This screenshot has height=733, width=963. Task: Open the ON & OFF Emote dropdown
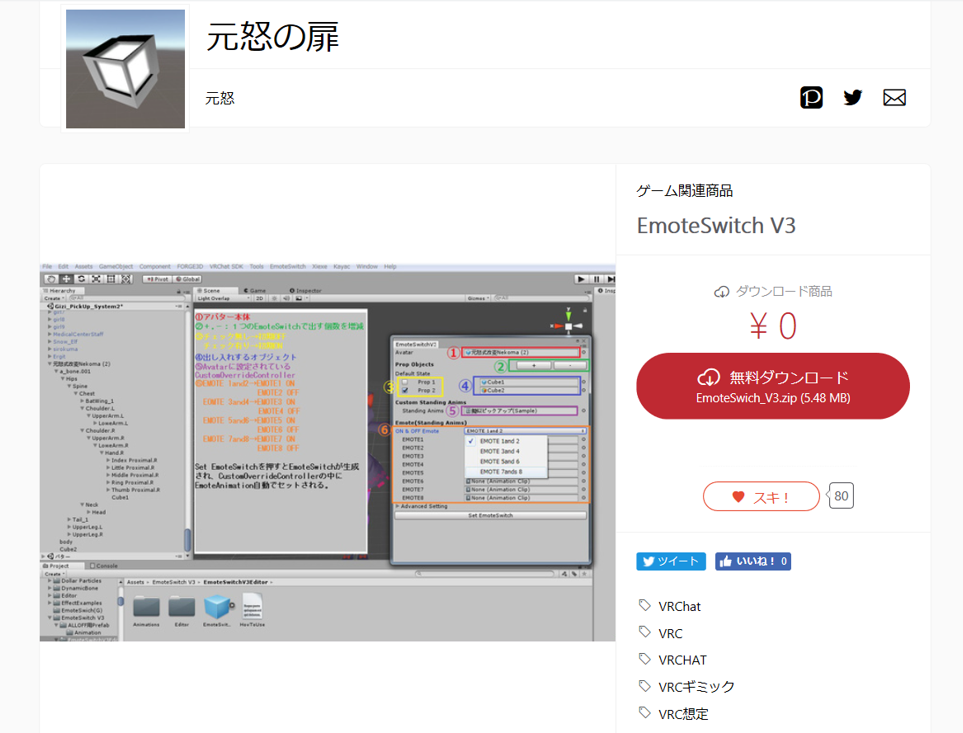point(522,430)
